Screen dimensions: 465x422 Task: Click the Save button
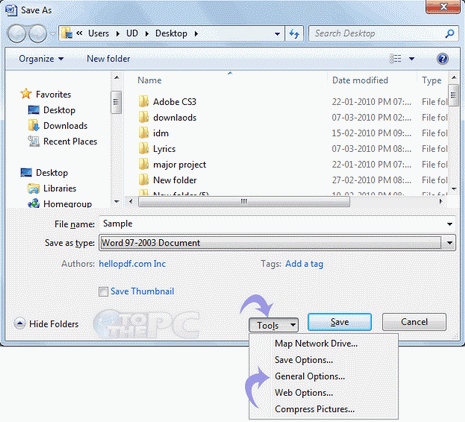[x=340, y=322]
